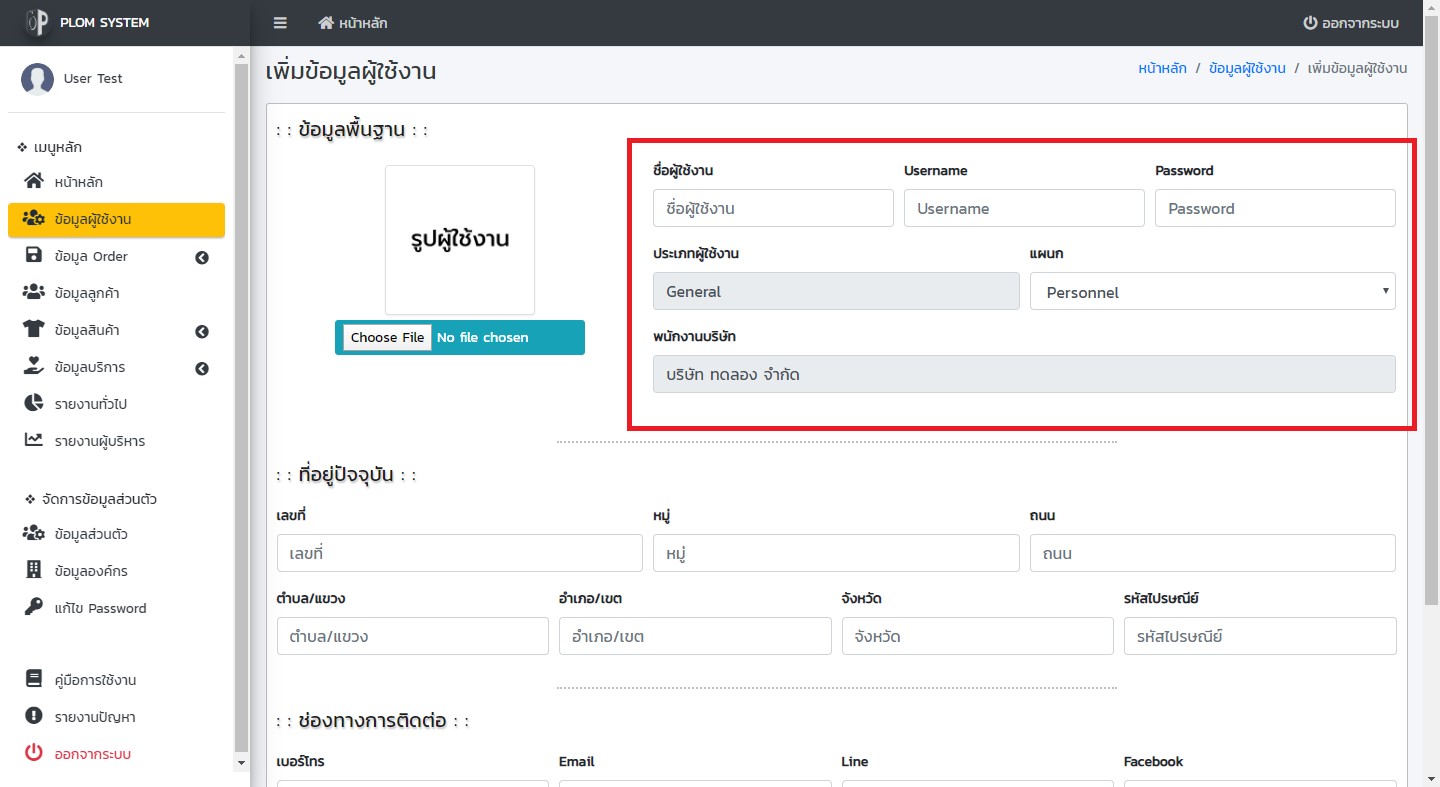Open รายงานทั่วไป pie chart icon in sidebar

(x=34, y=404)
